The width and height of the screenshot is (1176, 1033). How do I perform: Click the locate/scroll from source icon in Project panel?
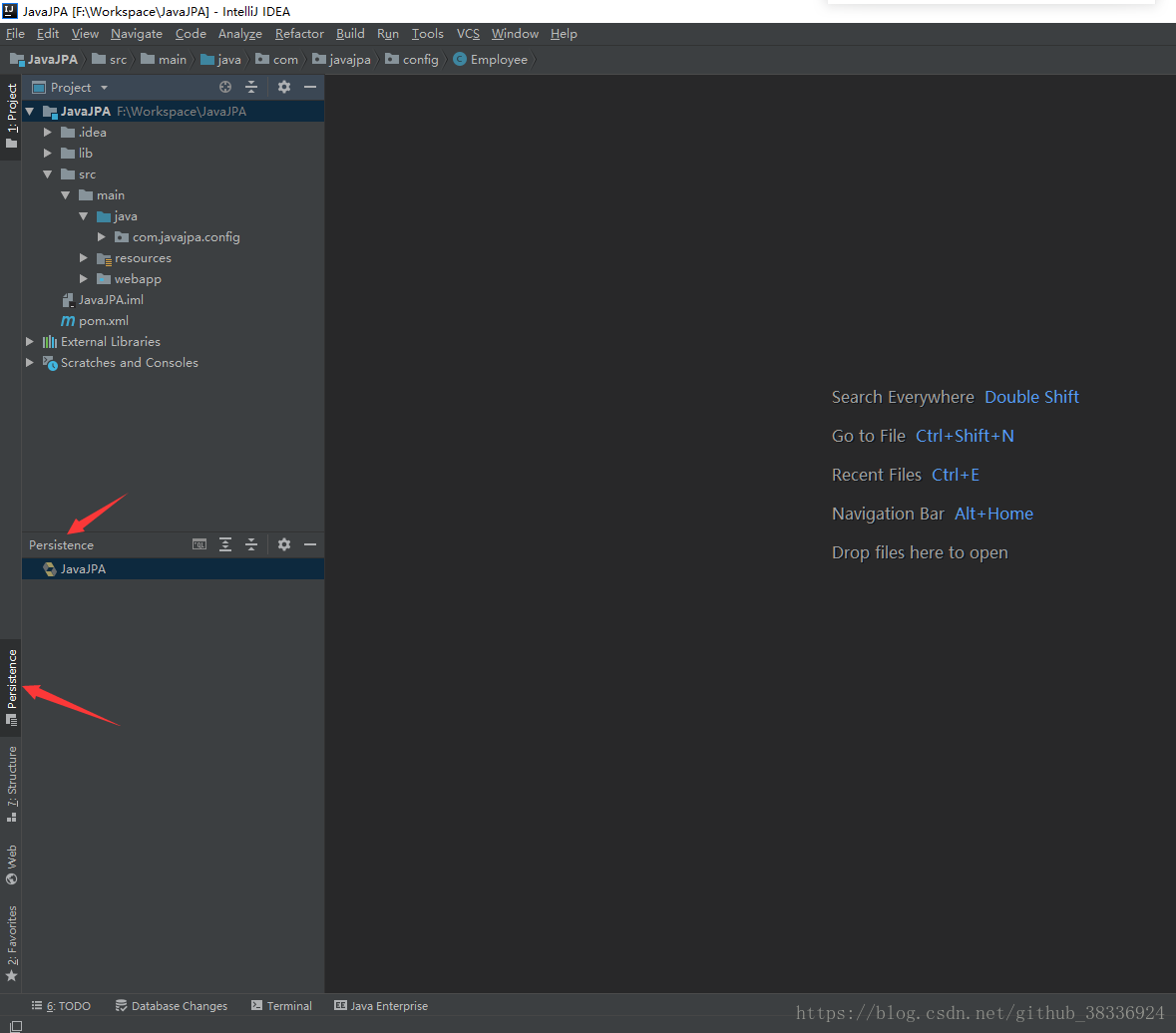[225, 87]
